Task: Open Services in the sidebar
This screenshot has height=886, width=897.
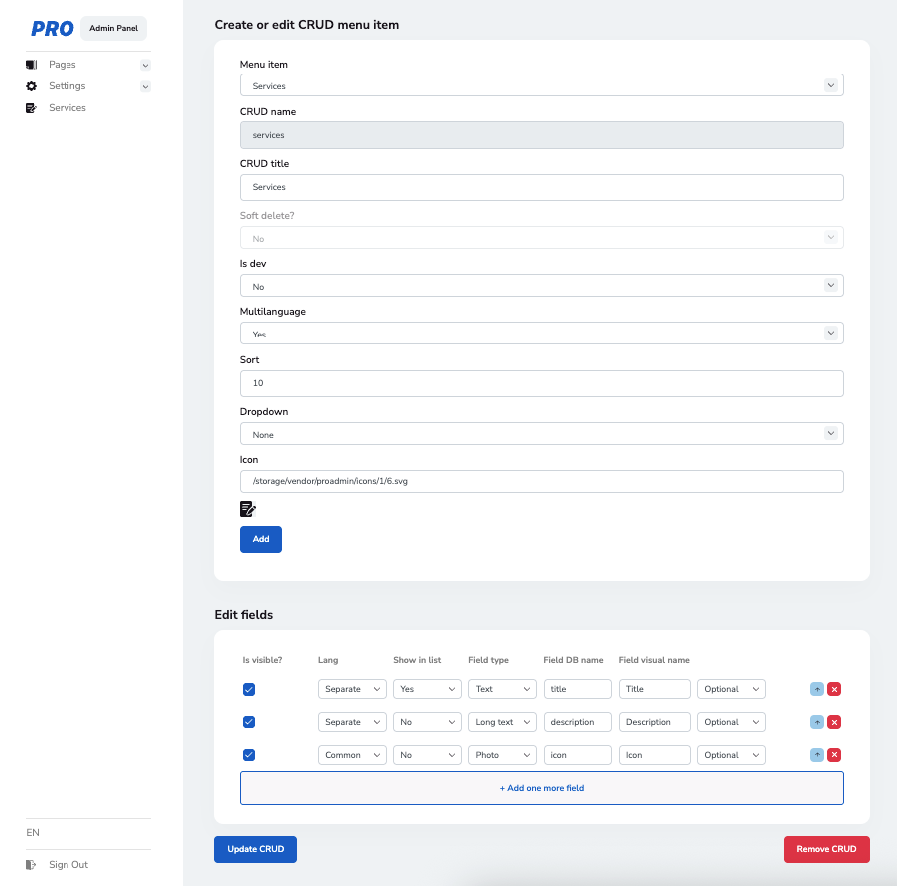Action: pyautogui.click(x=67, y=108)
